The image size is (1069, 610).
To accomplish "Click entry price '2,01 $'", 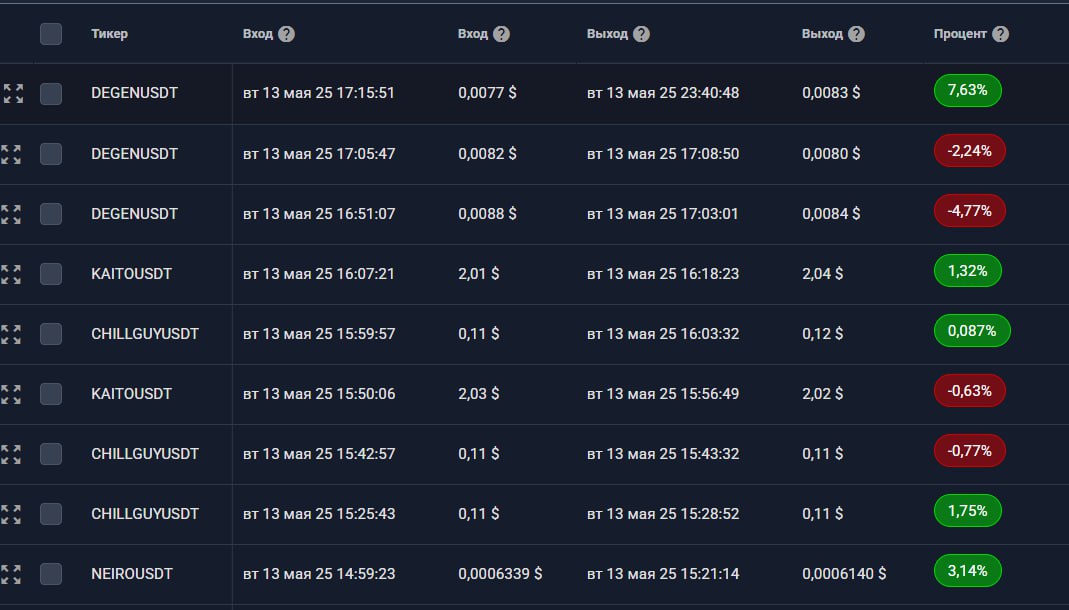I will pyautogui.click(x=479, y=274).
